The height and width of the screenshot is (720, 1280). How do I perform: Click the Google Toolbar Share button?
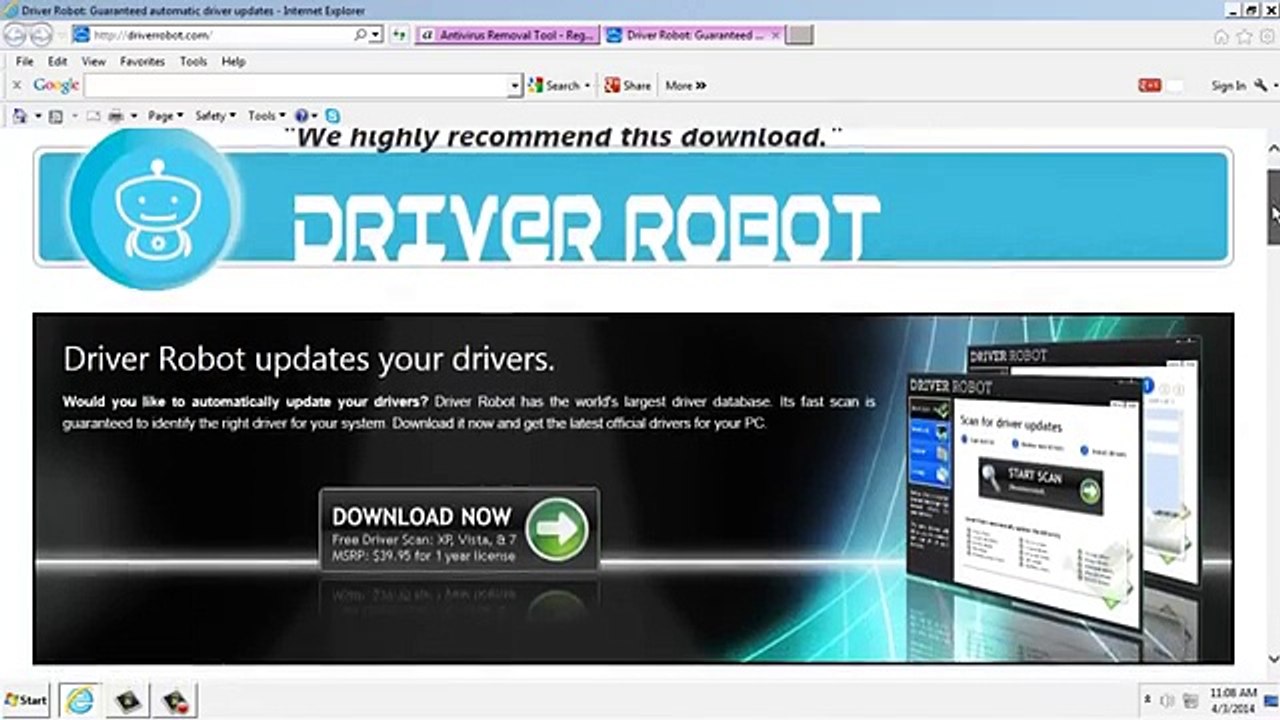coord(628,86)
